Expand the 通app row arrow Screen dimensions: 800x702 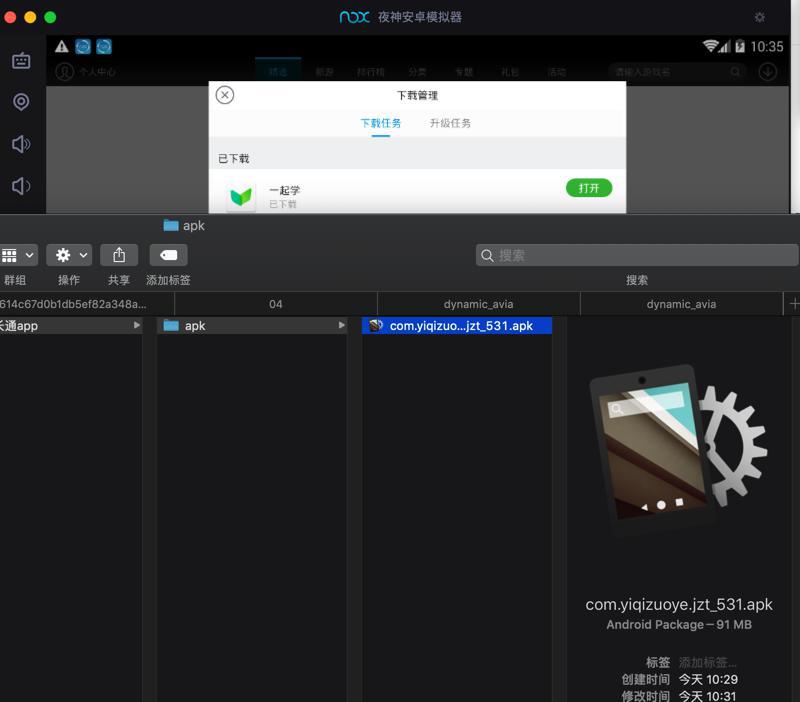pos(137,325)
